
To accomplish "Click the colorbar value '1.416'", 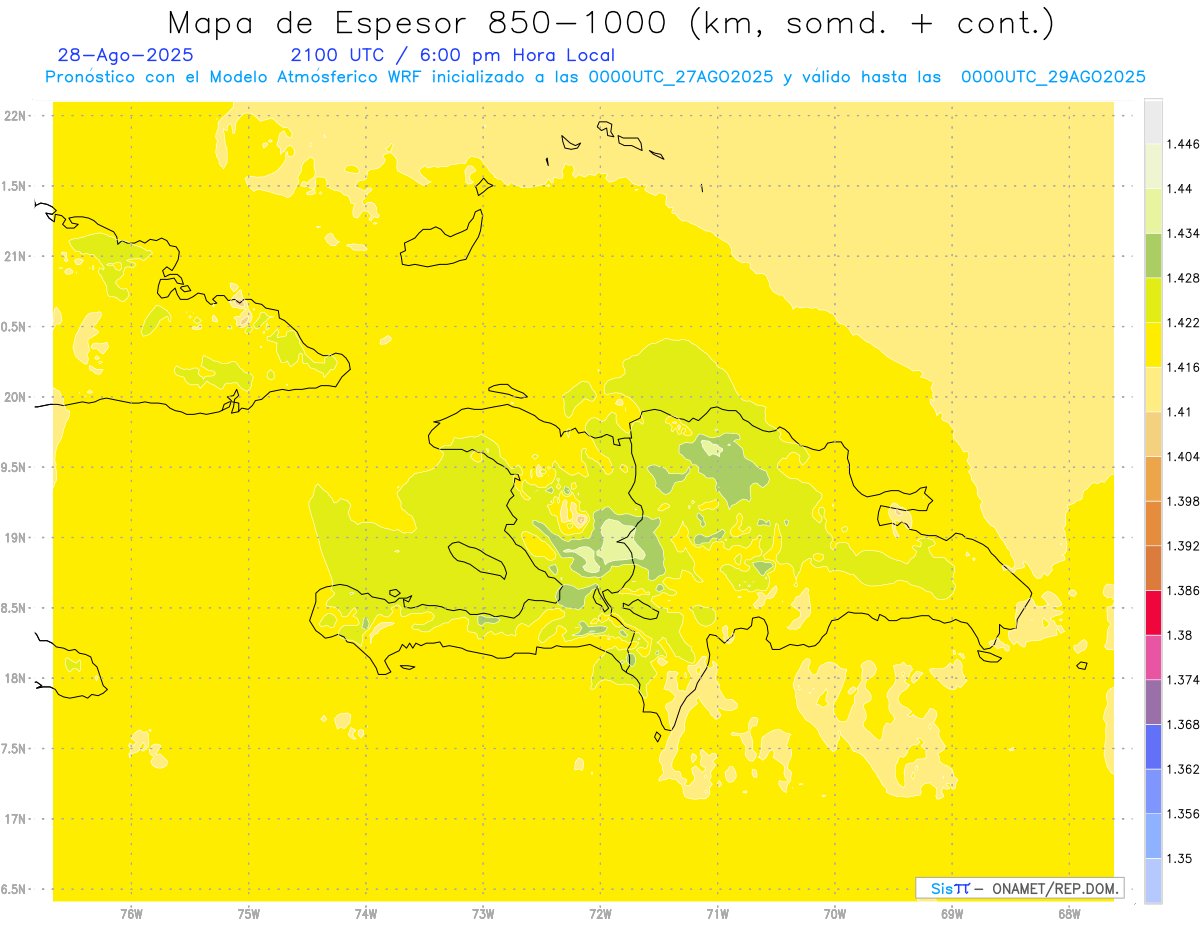I will point(1183,367).
